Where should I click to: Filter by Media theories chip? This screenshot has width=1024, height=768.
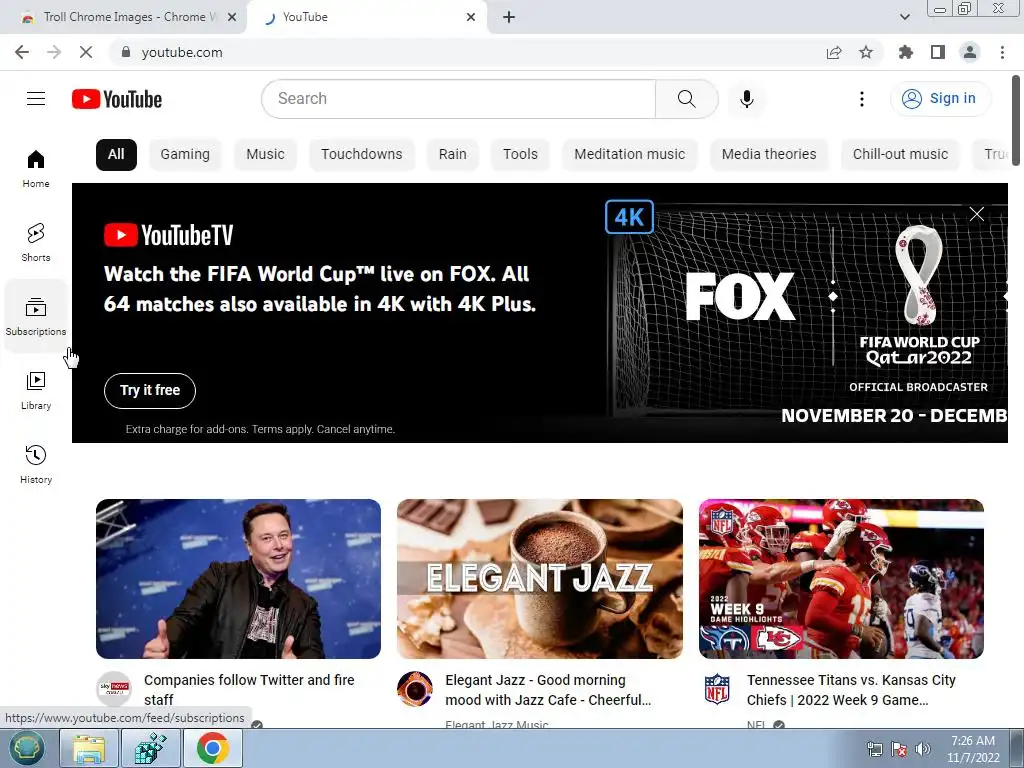point(769,154)
